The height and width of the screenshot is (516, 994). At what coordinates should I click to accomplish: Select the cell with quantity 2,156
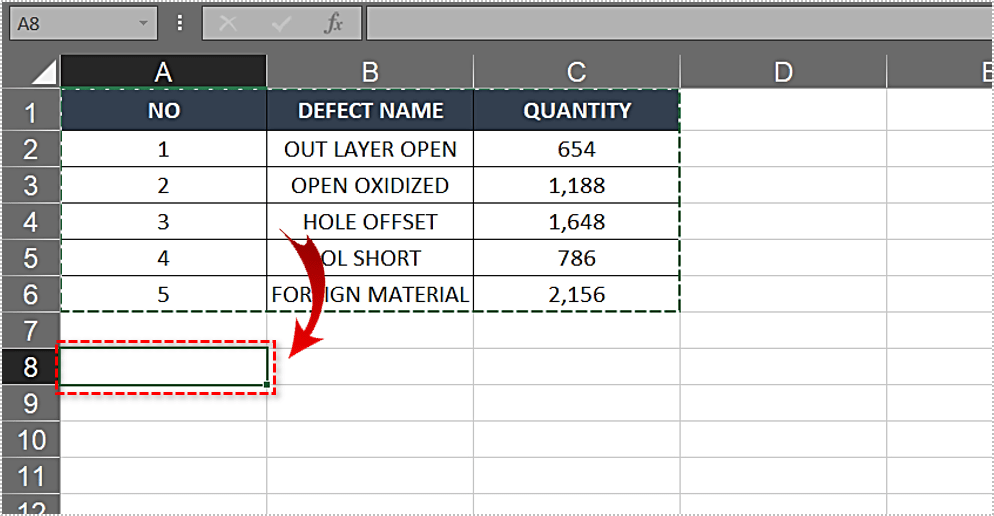[x=577, y=294]
